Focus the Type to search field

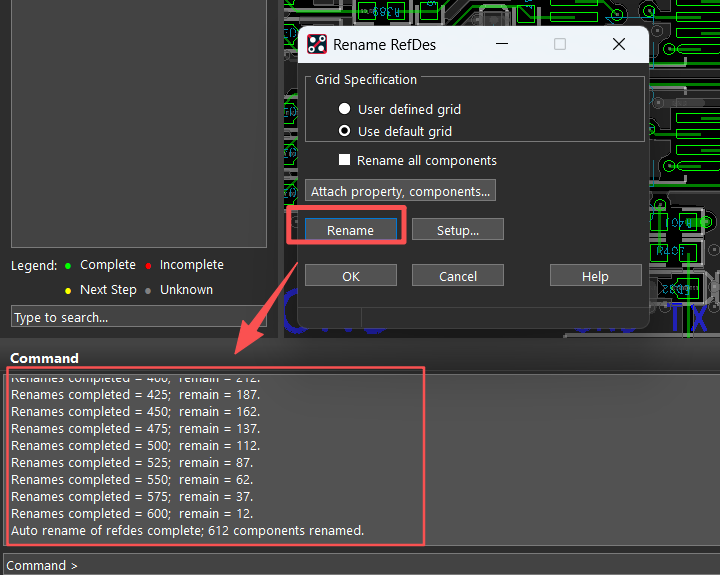pos(139,316)
